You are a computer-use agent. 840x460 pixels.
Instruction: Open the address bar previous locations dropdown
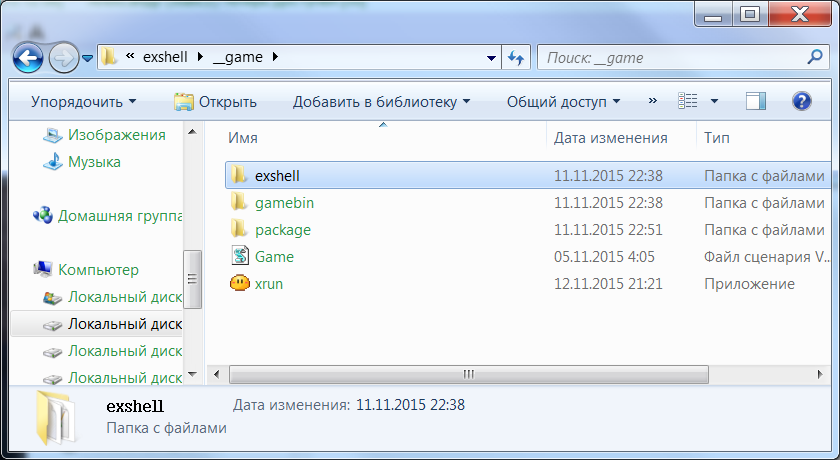coord(488,58)
